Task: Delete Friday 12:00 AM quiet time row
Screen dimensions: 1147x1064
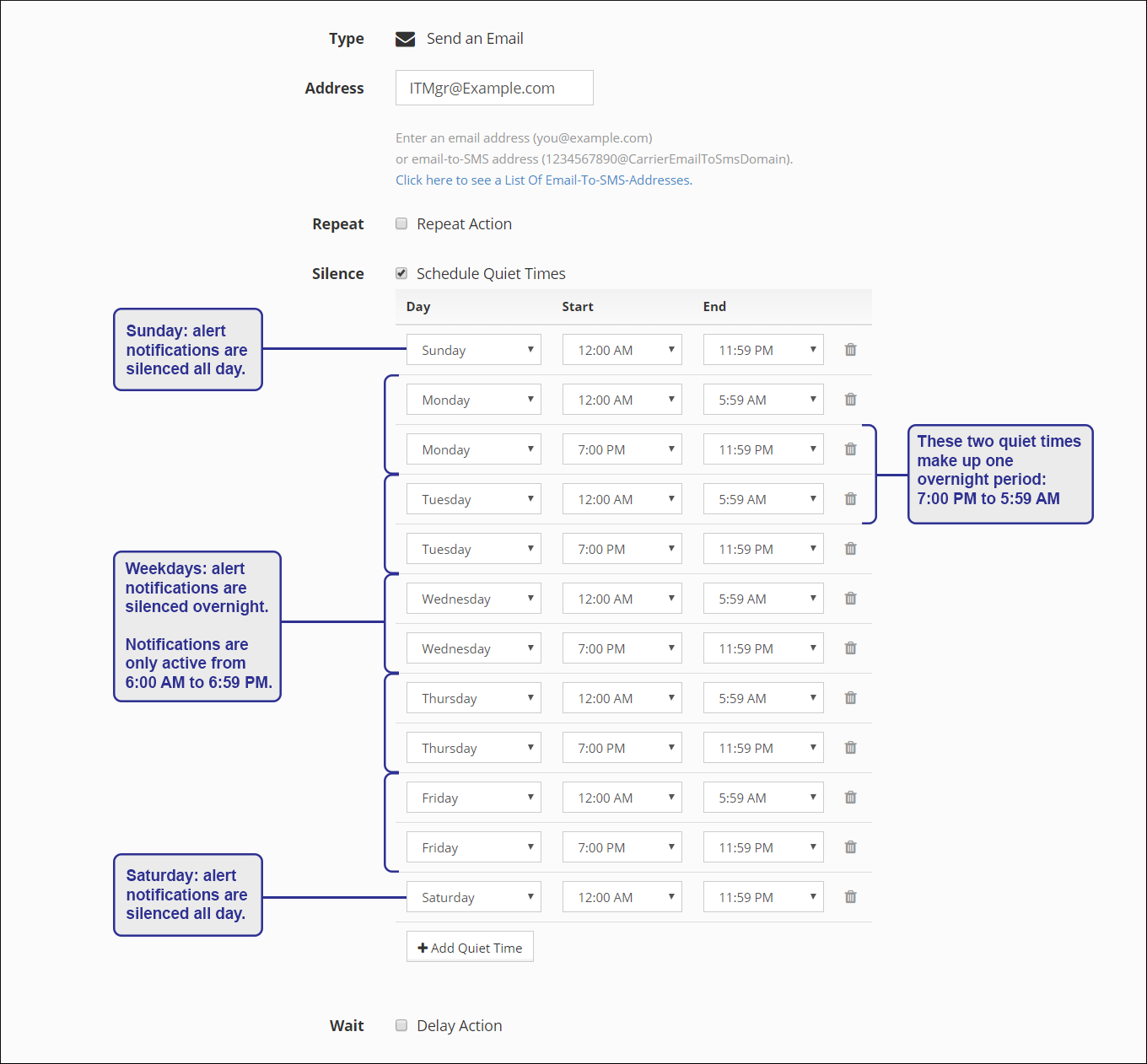Action: coord(850,798)
